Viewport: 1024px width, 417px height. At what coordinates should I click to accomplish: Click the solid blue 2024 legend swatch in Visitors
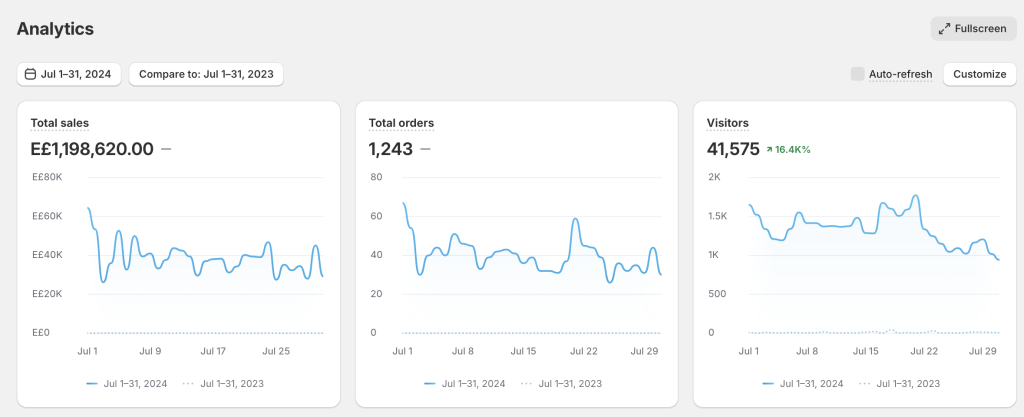[768, 383]
